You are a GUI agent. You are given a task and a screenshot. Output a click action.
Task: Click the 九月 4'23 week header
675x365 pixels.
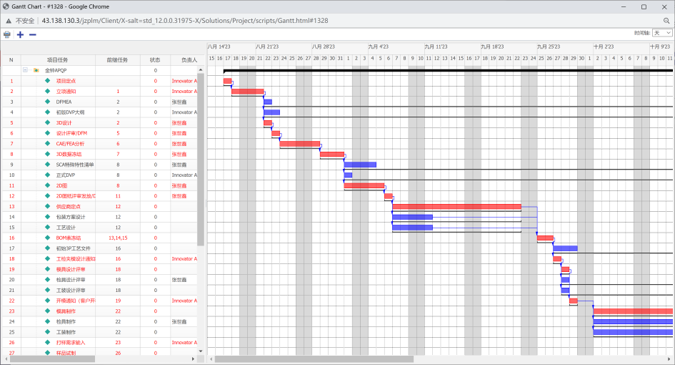(x=378, y=46)
